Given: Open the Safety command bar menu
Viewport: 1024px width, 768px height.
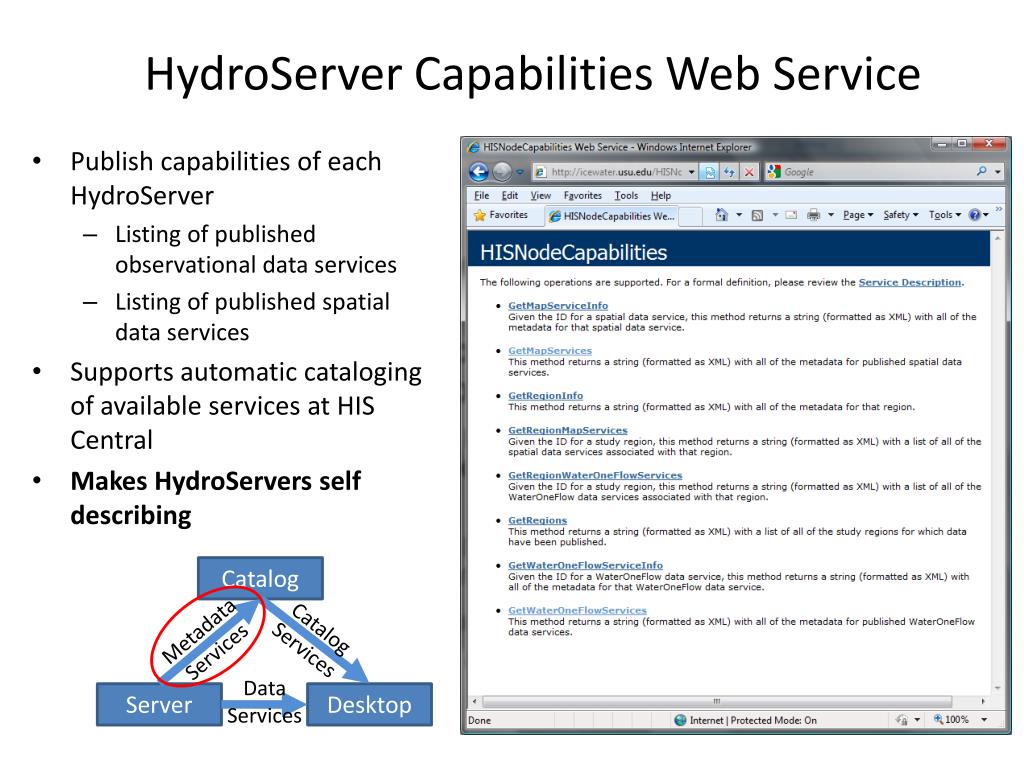Looking at the screenshot, I should (x=901, y=215).
